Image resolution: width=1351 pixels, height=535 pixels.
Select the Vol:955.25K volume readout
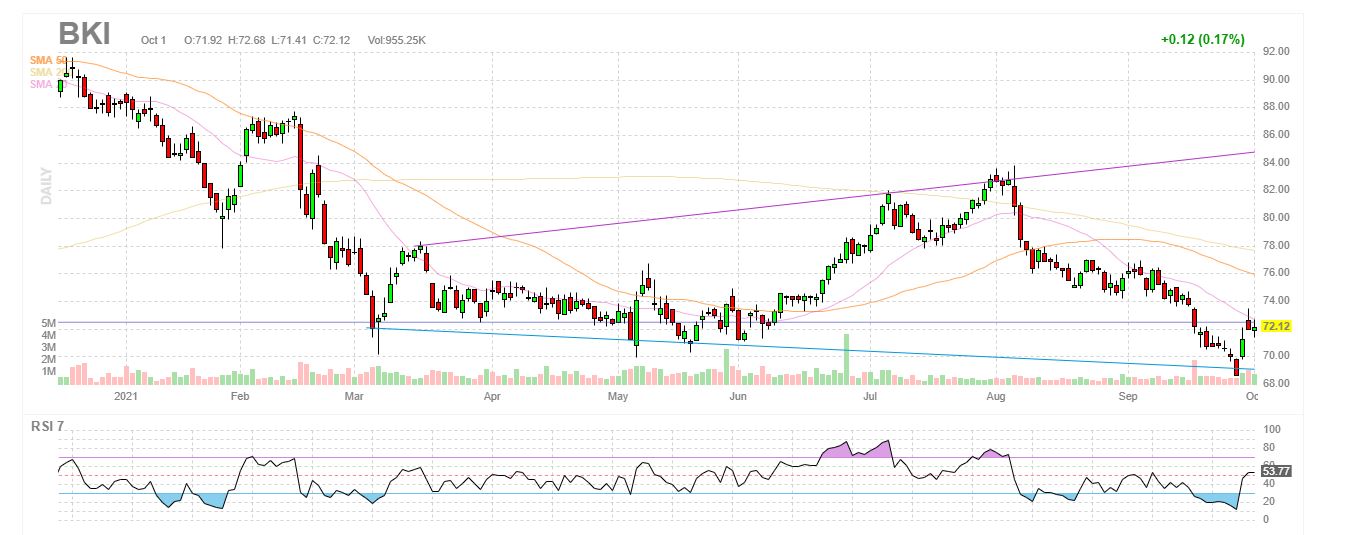click(397, 41)
